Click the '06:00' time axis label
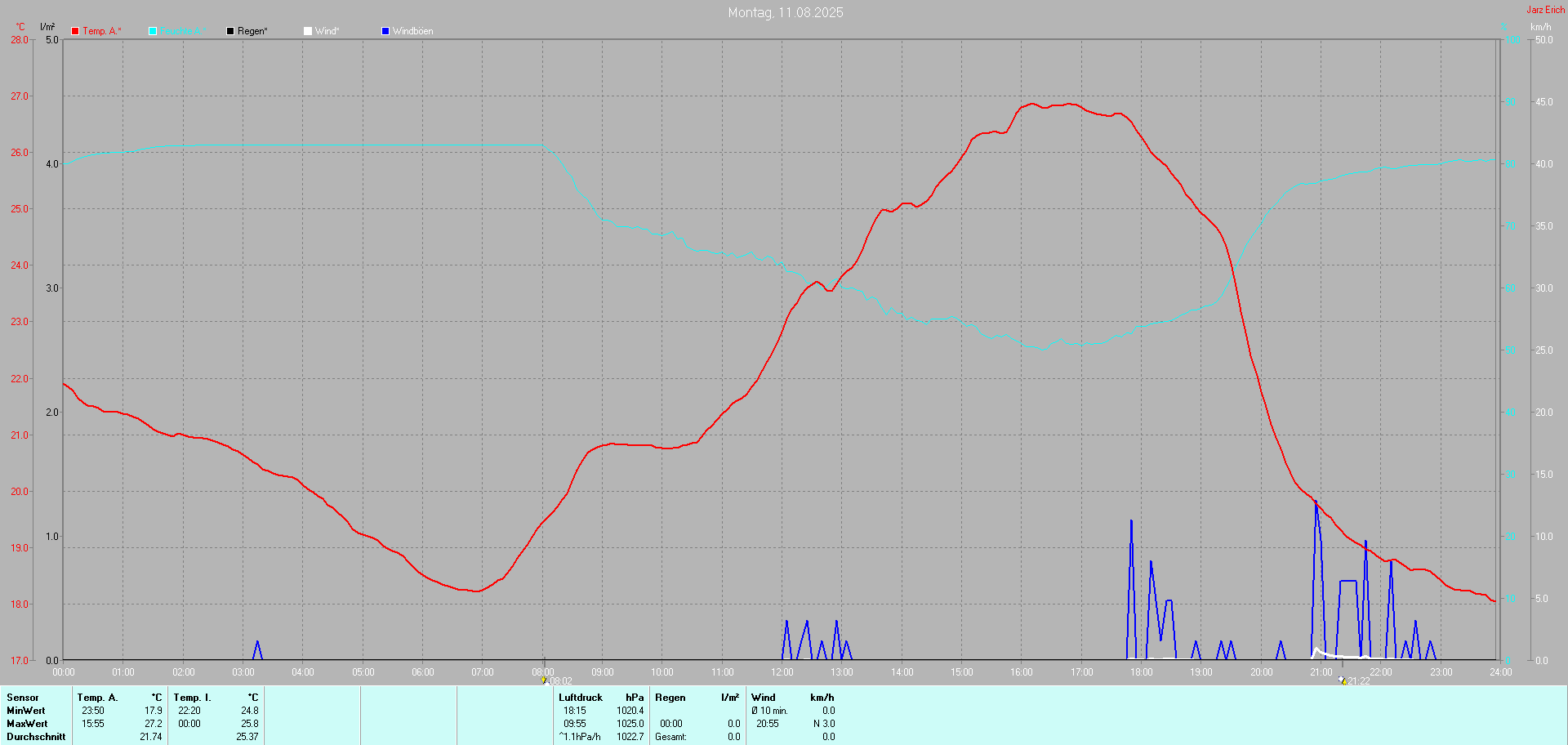Viewport: 1568px width, 745px height. [423, 672]
